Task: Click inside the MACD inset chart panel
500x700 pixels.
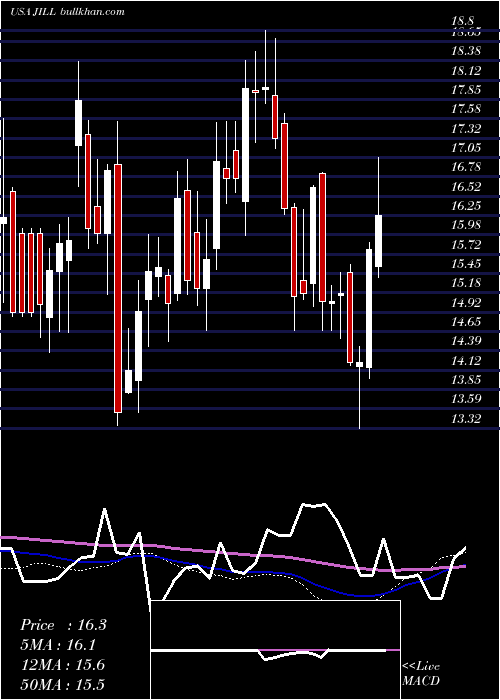Action: click(x=275, y=650)
